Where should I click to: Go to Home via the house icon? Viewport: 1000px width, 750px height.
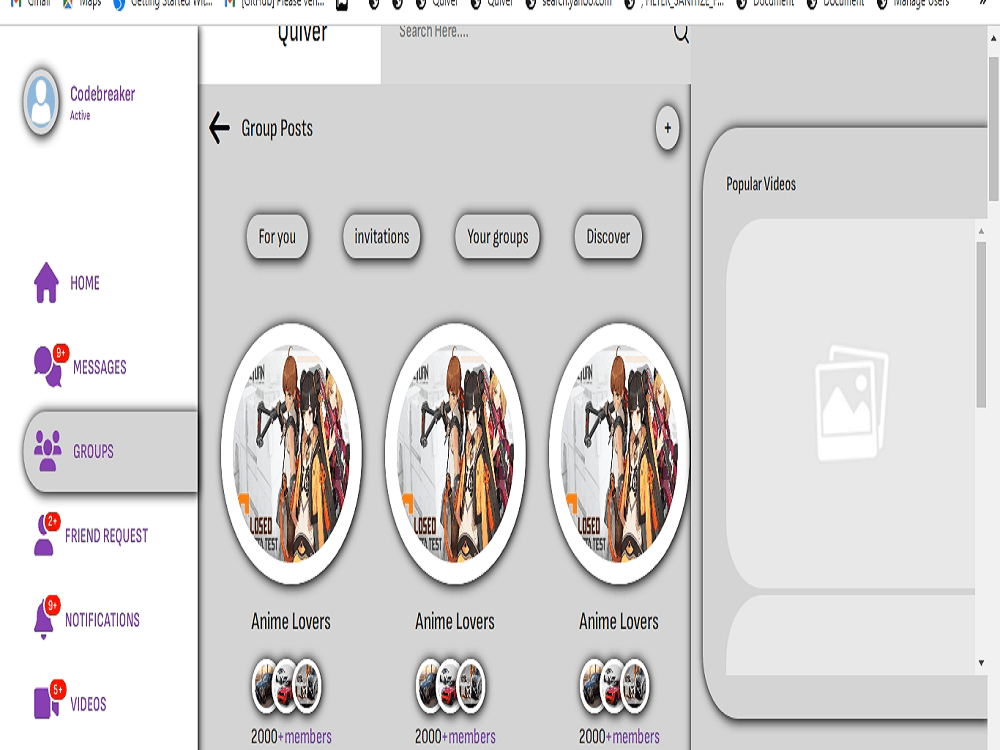46,282
